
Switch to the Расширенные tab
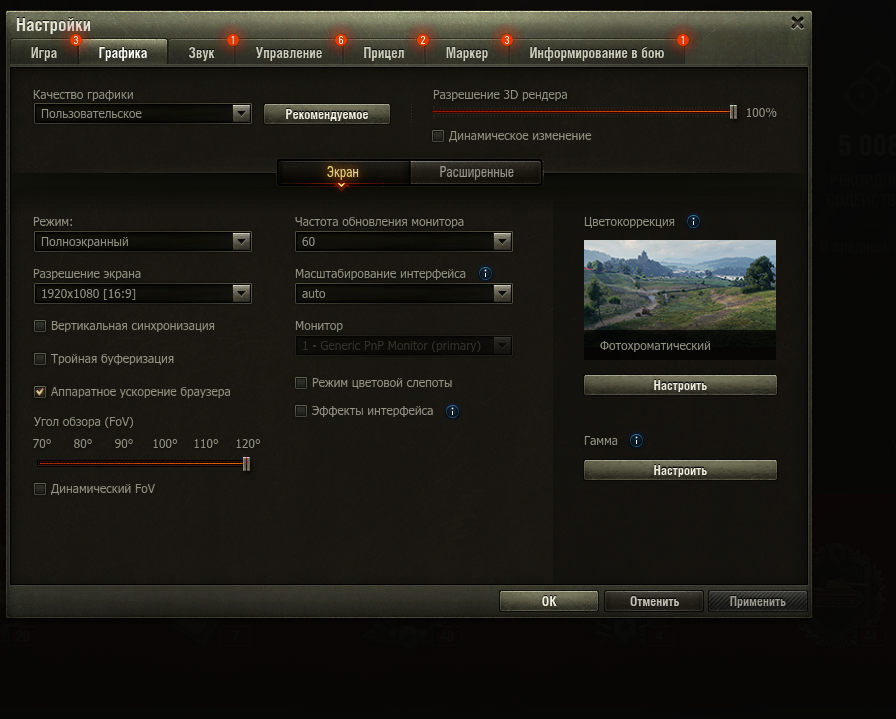tap(475, 171)
